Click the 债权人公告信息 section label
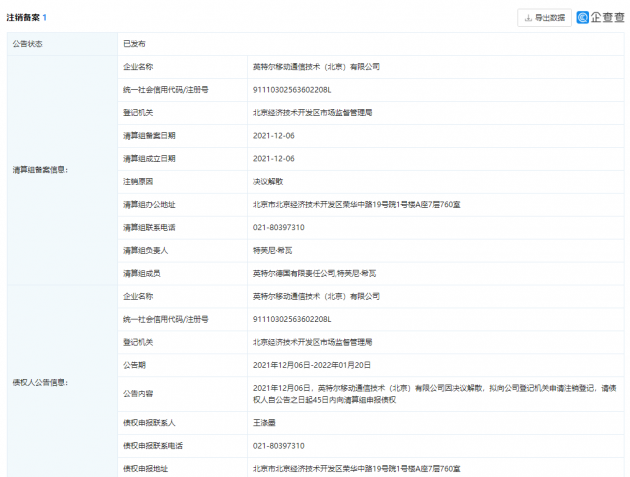 40,383
